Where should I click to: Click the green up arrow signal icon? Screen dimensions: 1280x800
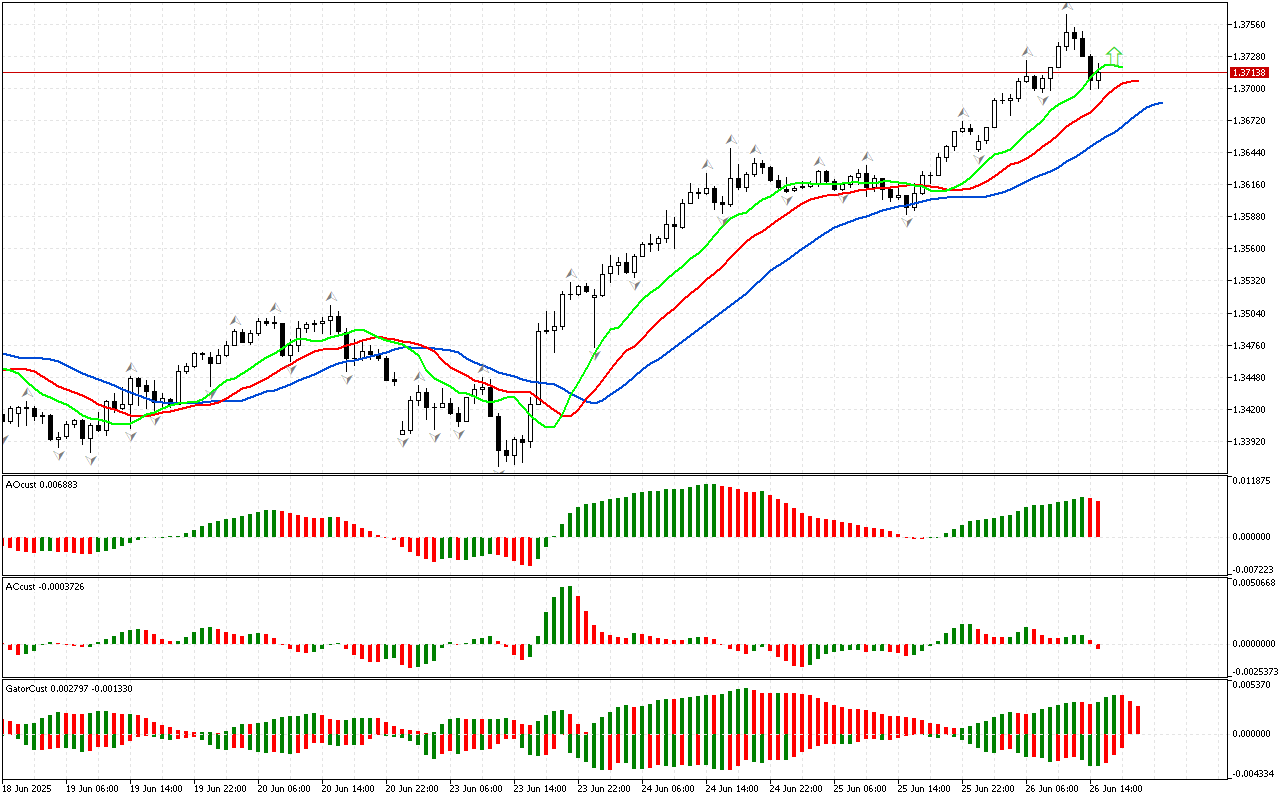point(1114,55)
